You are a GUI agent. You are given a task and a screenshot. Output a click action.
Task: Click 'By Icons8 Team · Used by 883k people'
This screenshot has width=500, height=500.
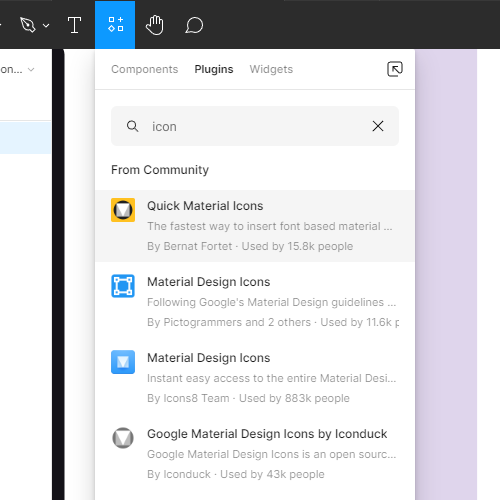coord(248,398)
